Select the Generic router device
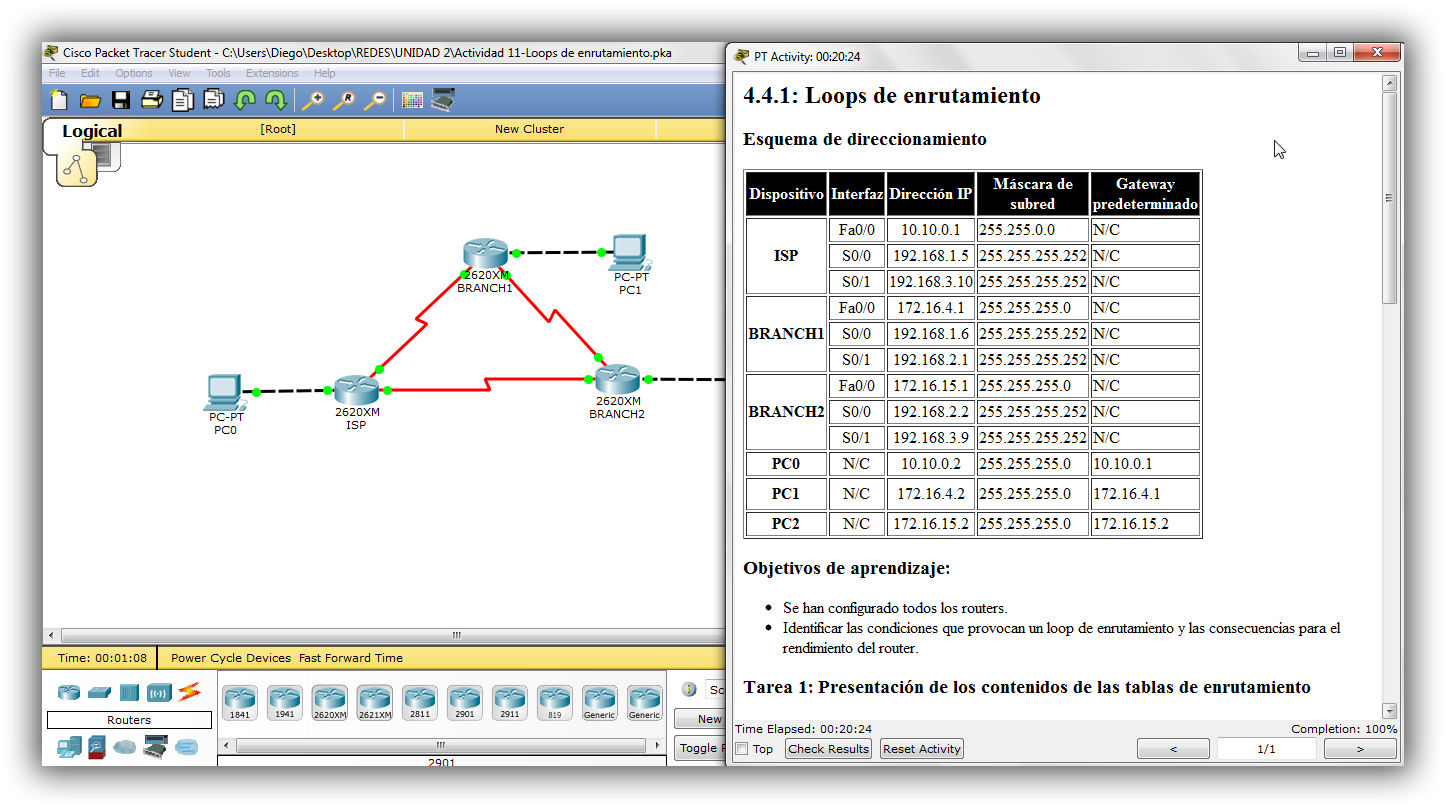Screen dimensions: 1446x808 tap(599, 703)
